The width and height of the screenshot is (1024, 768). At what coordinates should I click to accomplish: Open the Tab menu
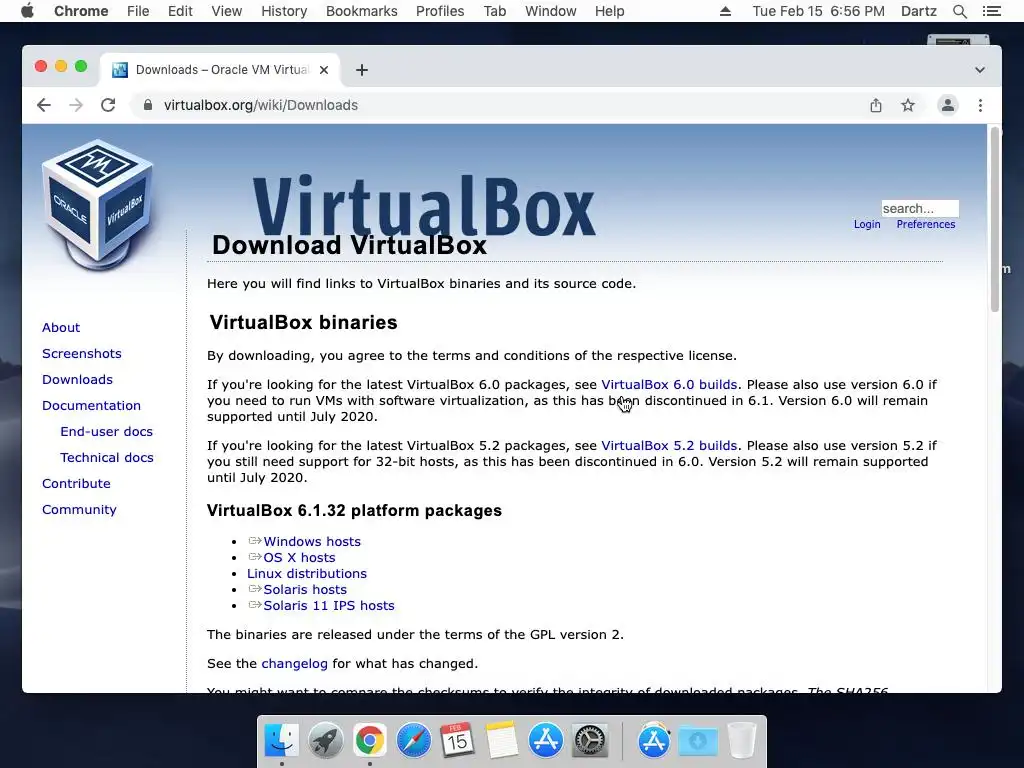coord(494,11)
